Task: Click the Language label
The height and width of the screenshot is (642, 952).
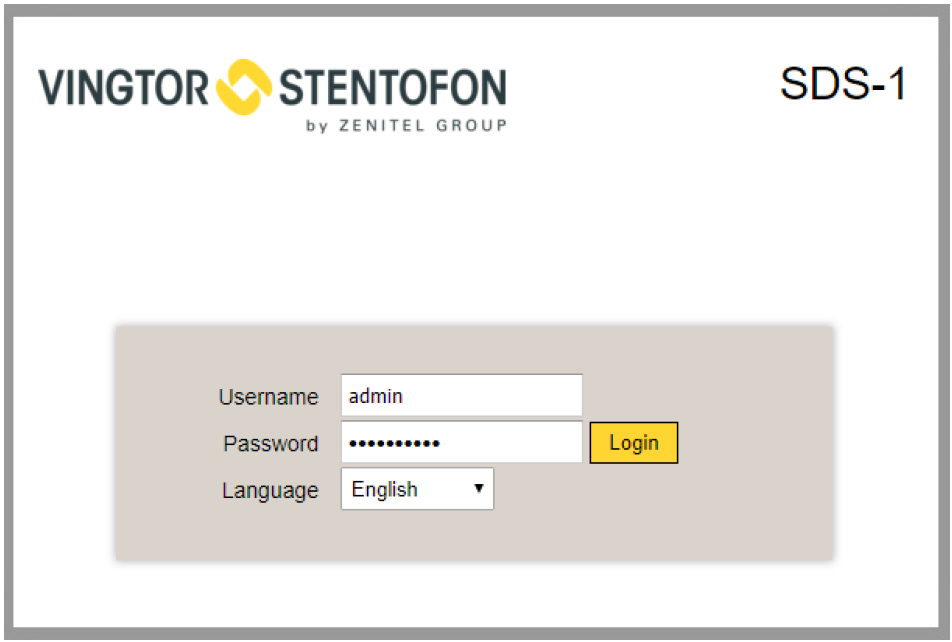Action: (270, 491)
